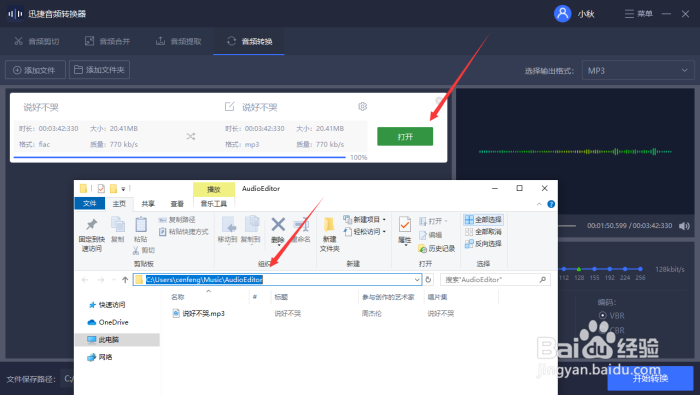Click the 复制 copy icon in the ribbon
Screen dimensions: 700x395
[118, 224]
